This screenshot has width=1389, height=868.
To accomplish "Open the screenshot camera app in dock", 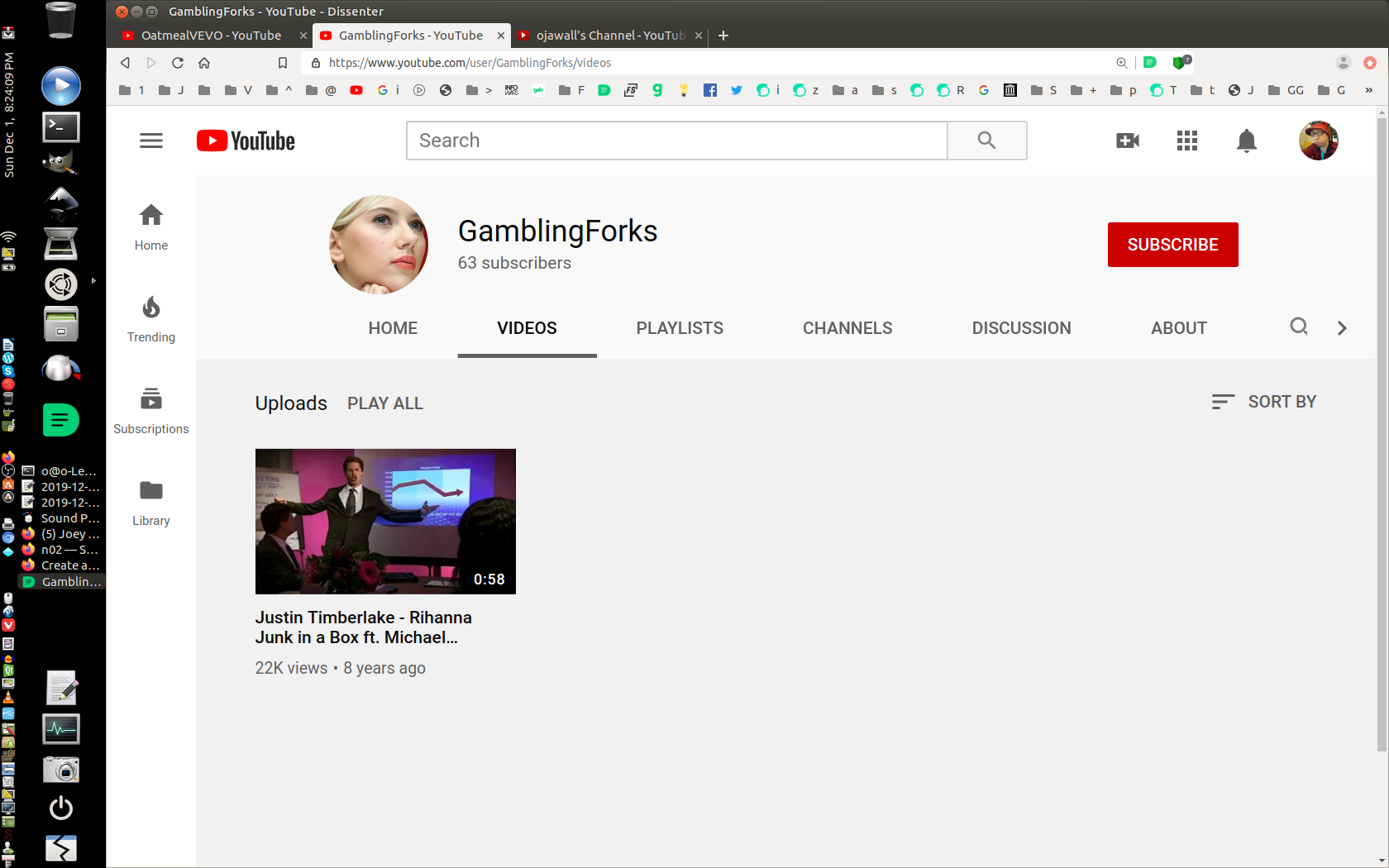I will (61, 769).
